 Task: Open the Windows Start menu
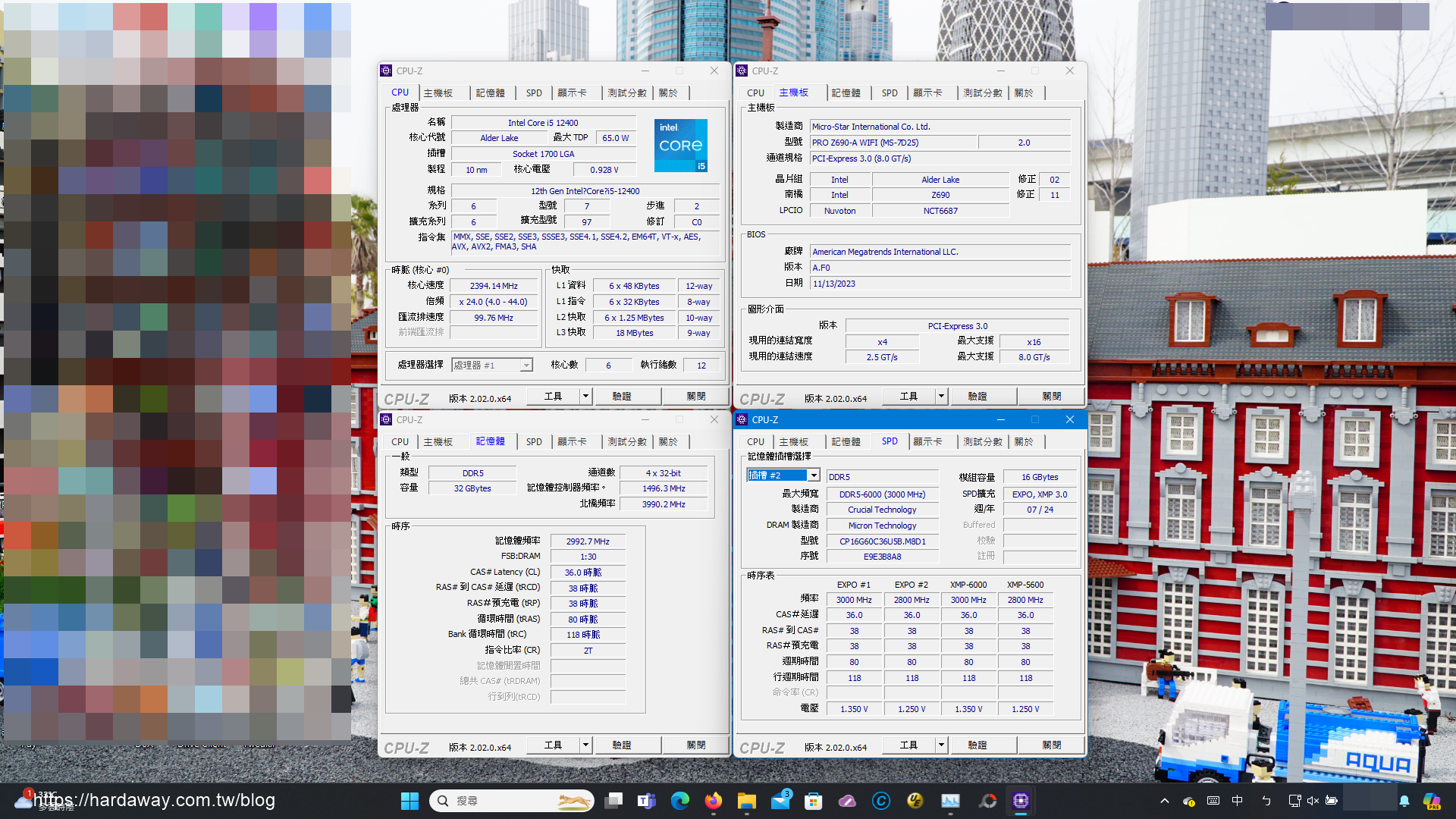[x=409, y=801]
